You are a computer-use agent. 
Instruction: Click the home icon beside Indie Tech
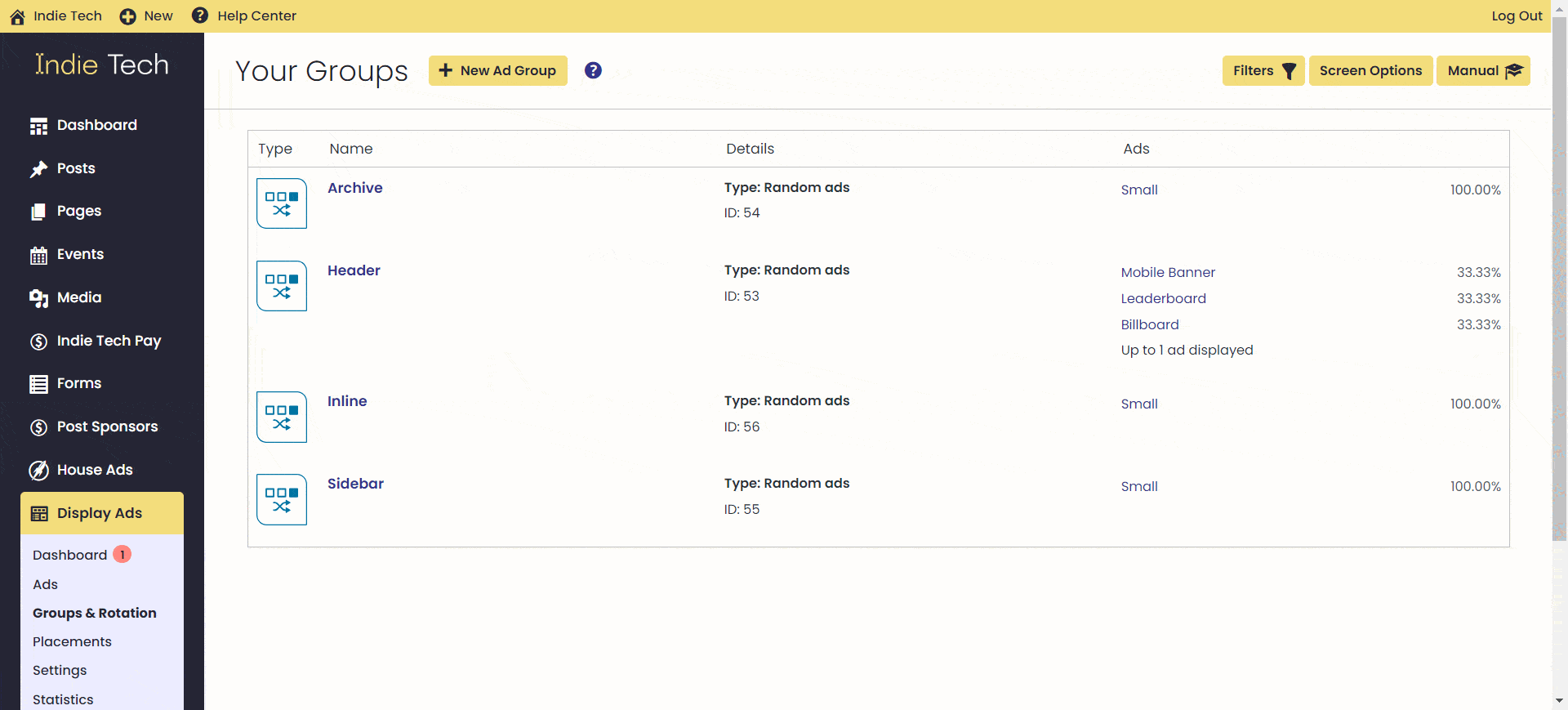coord(17,16)
